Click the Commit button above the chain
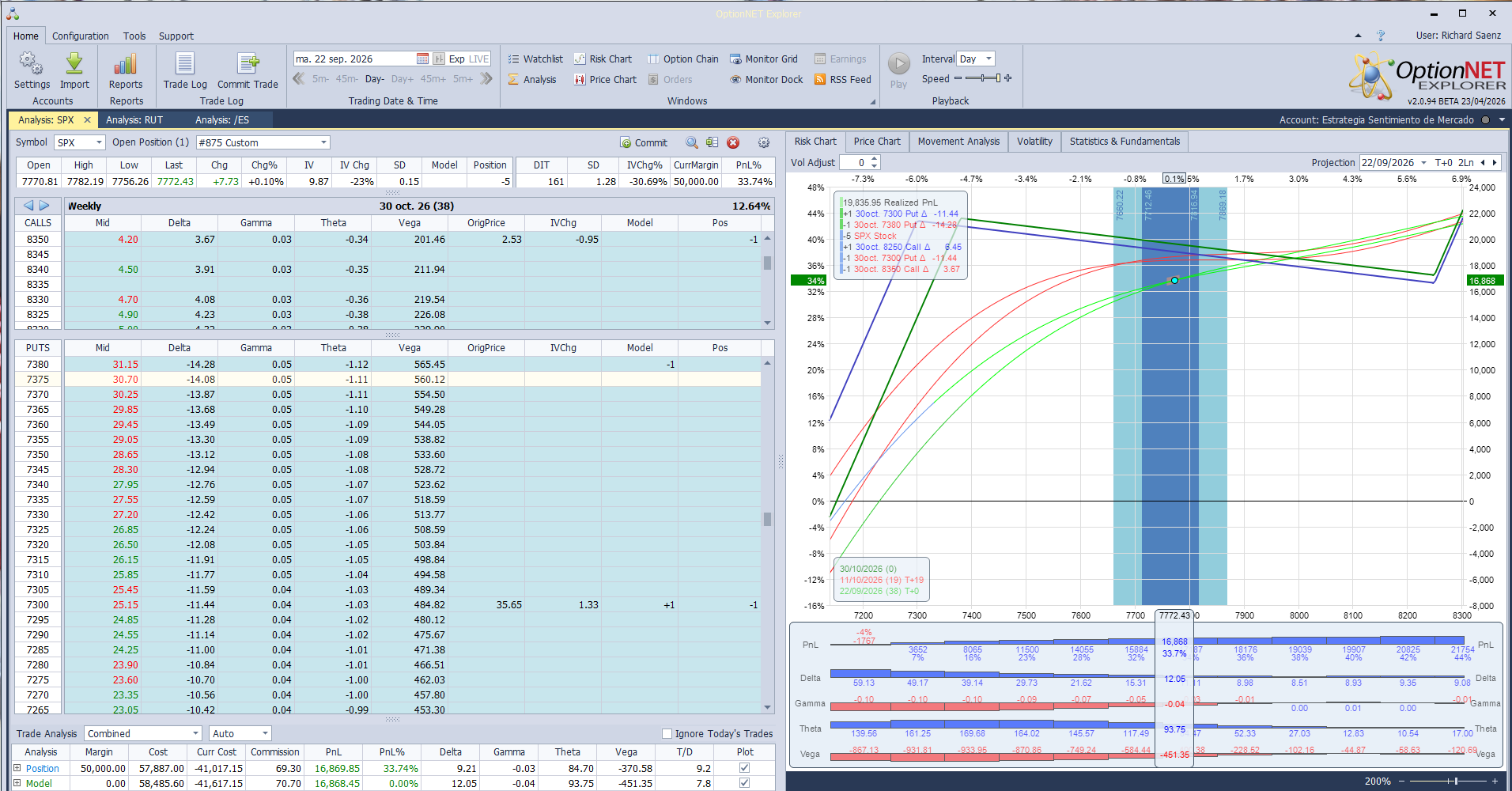 pyautogui.click(x=644, y=142)
